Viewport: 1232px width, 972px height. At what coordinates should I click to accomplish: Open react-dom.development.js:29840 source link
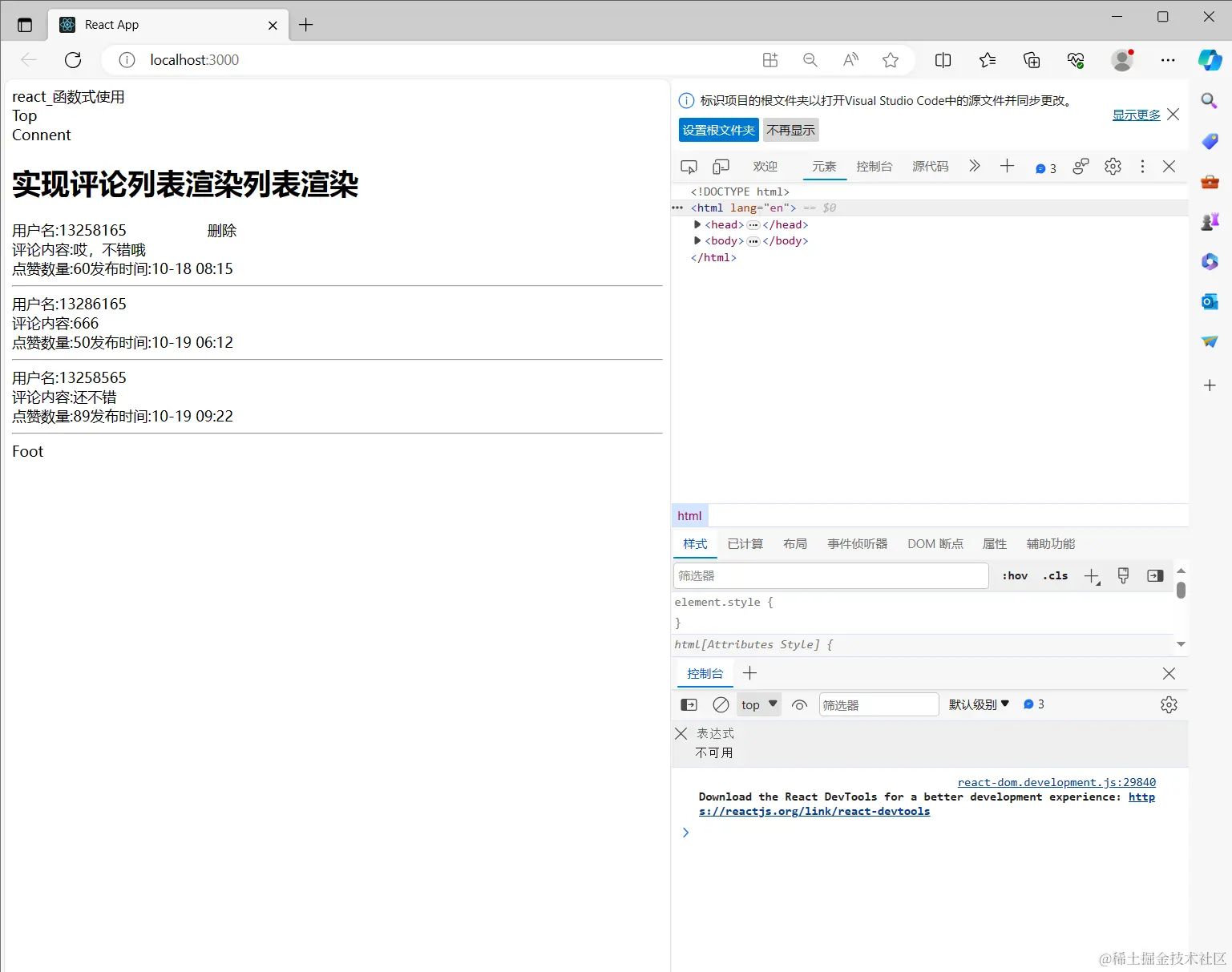1056,782
